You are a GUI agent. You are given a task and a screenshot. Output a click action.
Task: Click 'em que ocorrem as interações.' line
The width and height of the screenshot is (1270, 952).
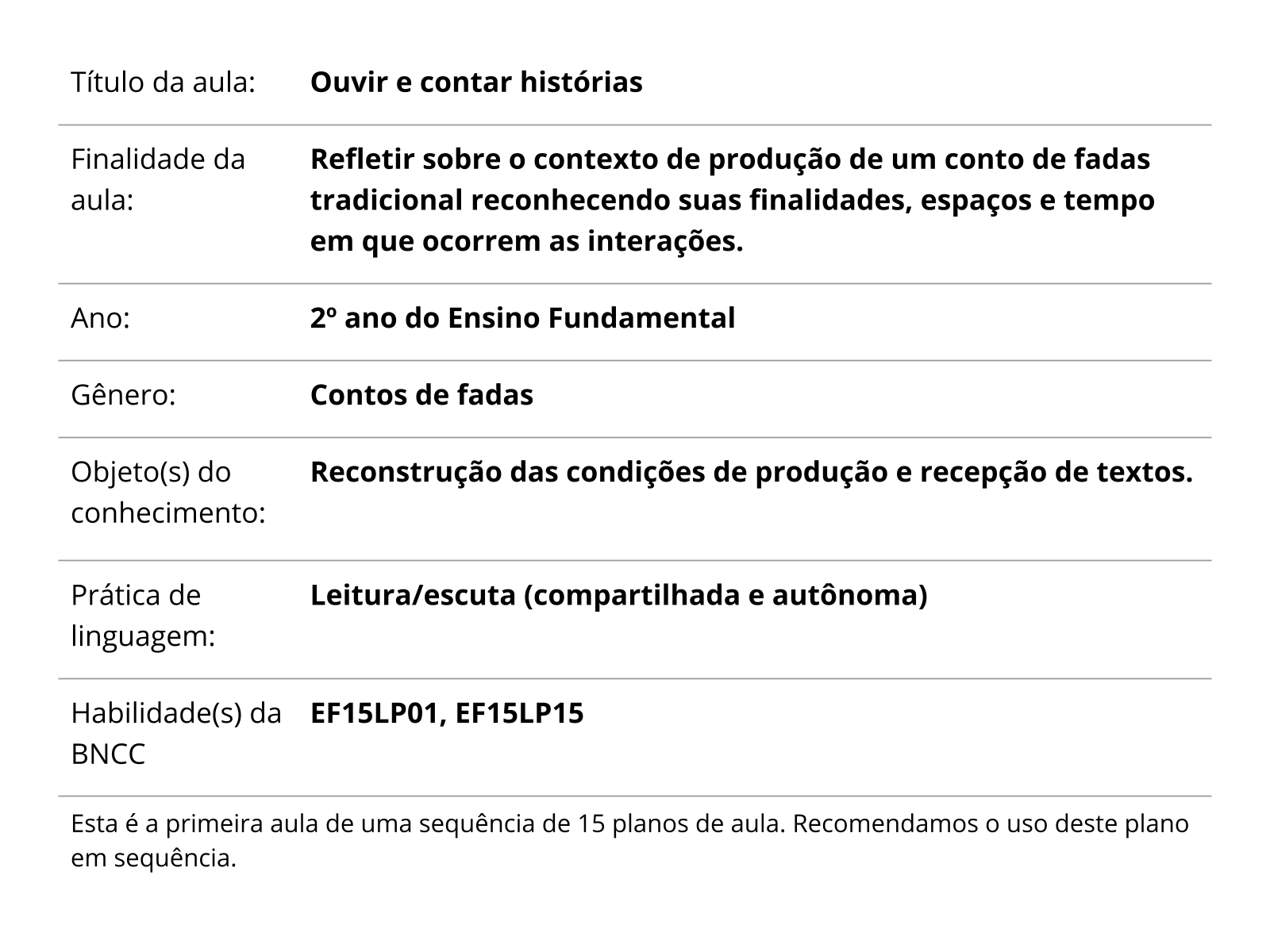point(526,242)
